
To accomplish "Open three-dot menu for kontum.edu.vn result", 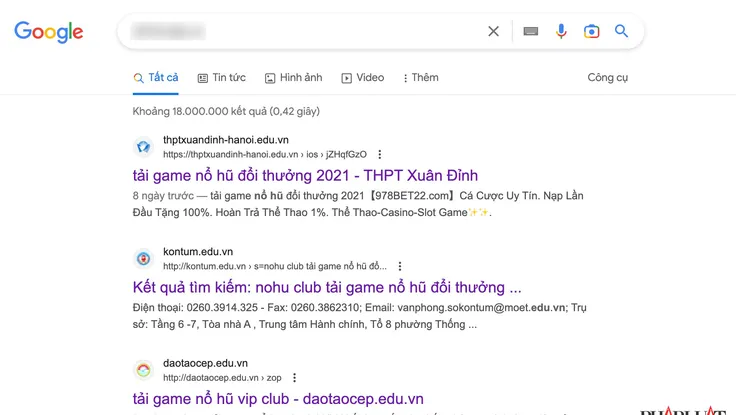I will (400, 266).
